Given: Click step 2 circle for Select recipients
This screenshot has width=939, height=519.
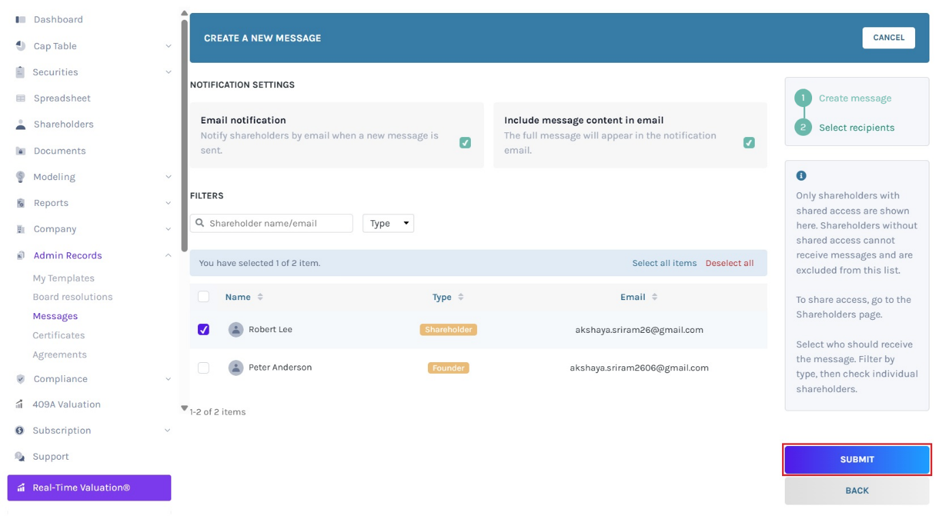Looking at the screenshot, I should click(x=803, y=127).
